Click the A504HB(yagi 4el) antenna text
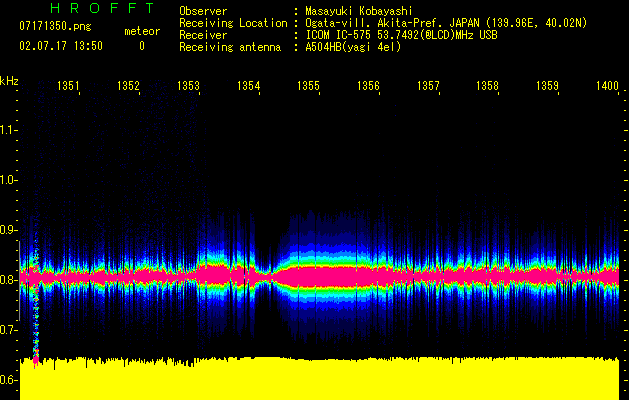 353,47
